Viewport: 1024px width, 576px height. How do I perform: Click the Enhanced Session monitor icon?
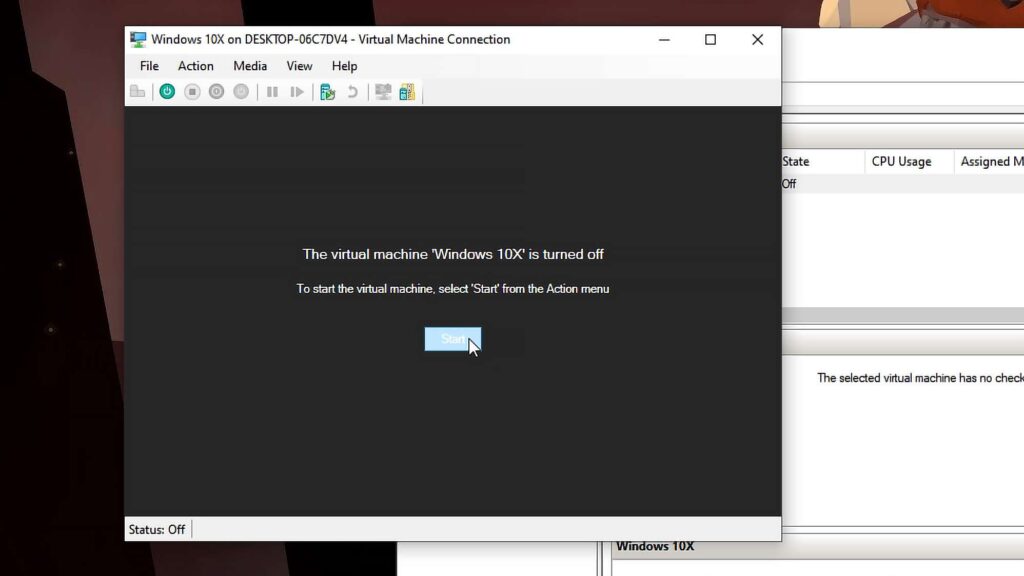[383, 92]
